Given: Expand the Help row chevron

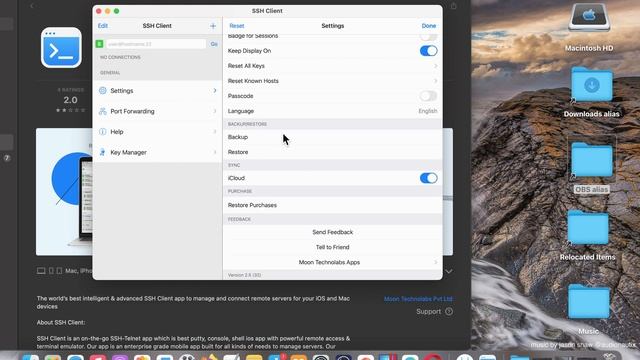Looking at the screenshot, I should [215, 131].
